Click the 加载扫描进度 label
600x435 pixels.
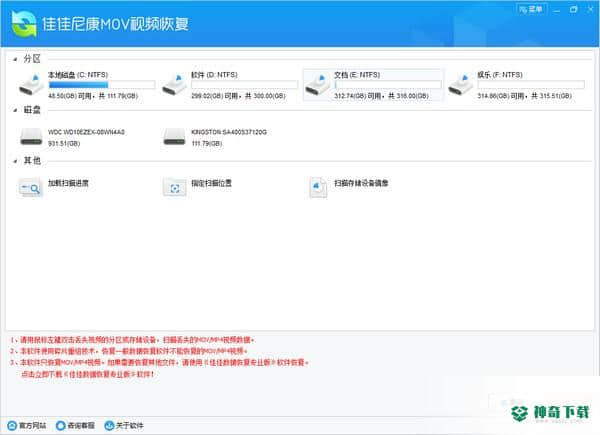[68, 183]
